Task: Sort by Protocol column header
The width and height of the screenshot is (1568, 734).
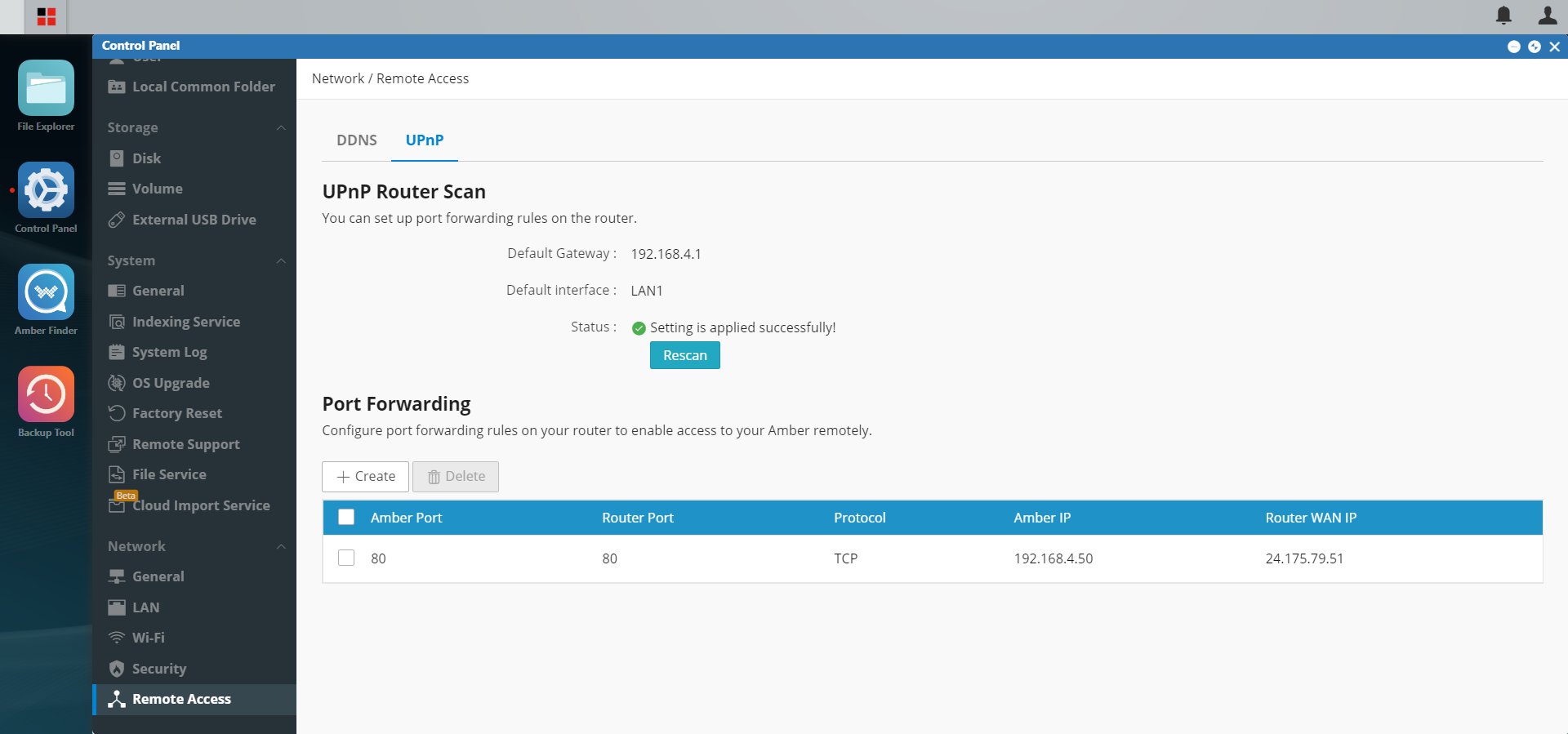Action: click(860, 518)
